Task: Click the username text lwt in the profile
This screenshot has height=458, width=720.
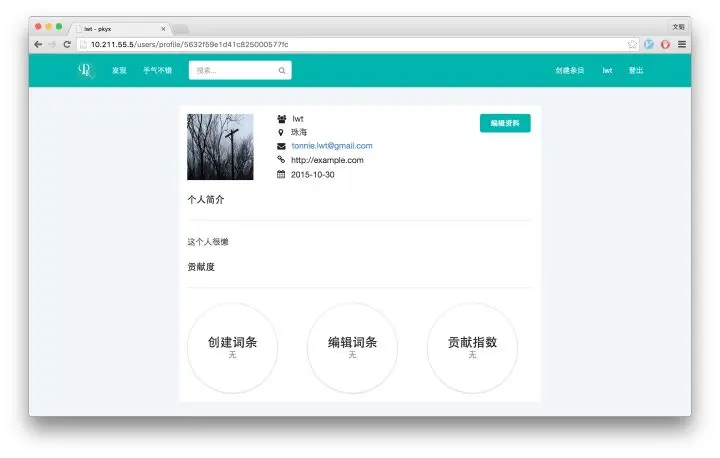Action: pyautogui.click(x=298, y=119)
